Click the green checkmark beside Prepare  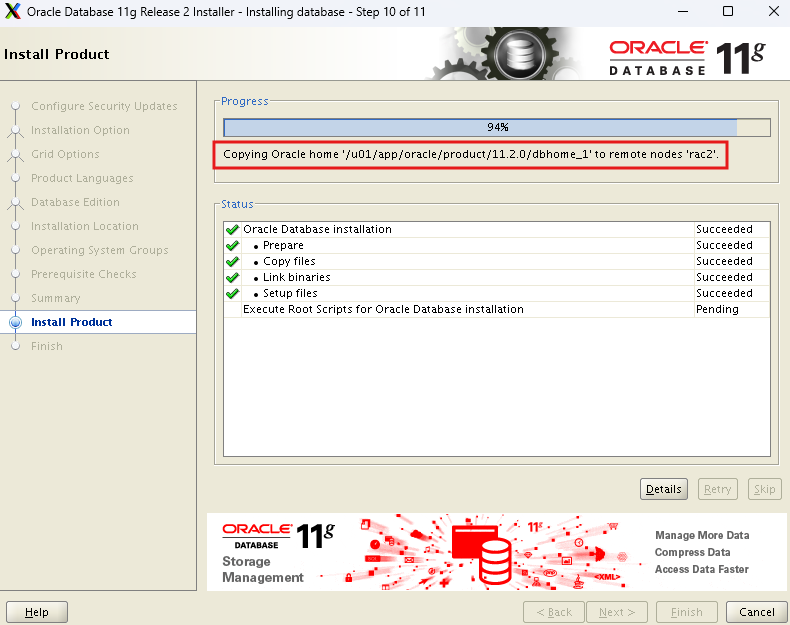click(x=232, y=246)
